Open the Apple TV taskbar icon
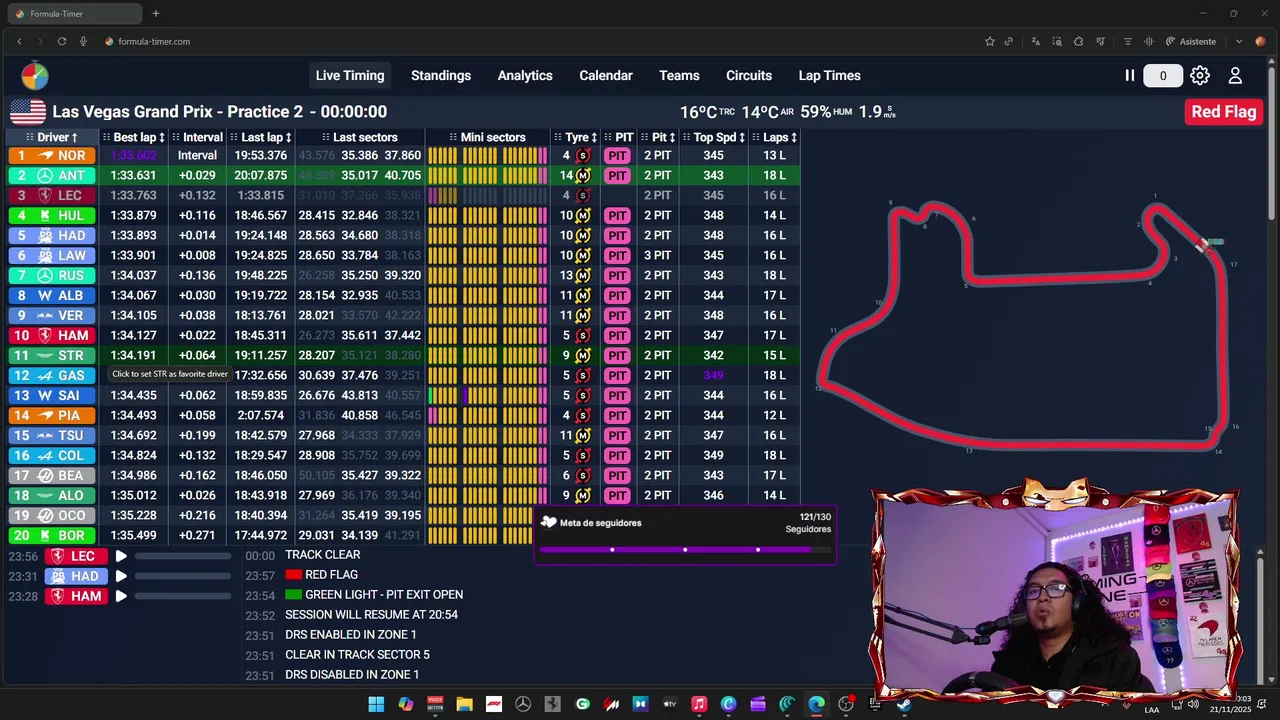Viewport: 1280px width, 720px height. point(670,704)
